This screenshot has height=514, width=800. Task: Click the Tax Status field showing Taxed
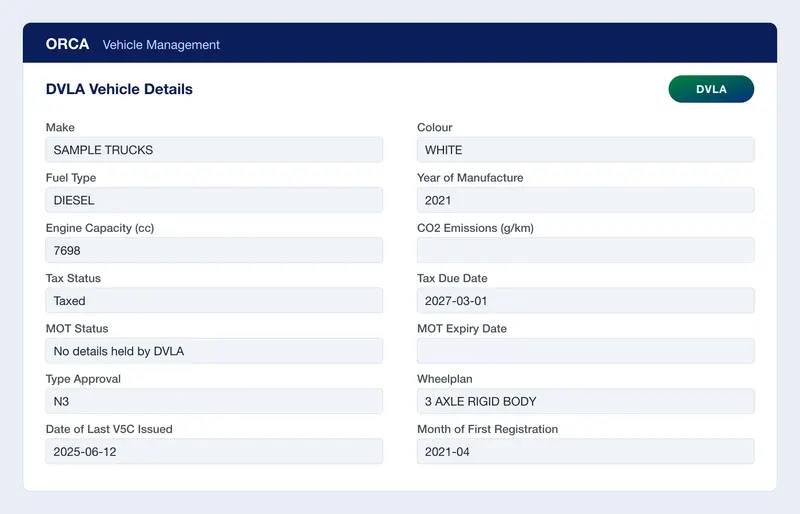click(x=214, y=301)
